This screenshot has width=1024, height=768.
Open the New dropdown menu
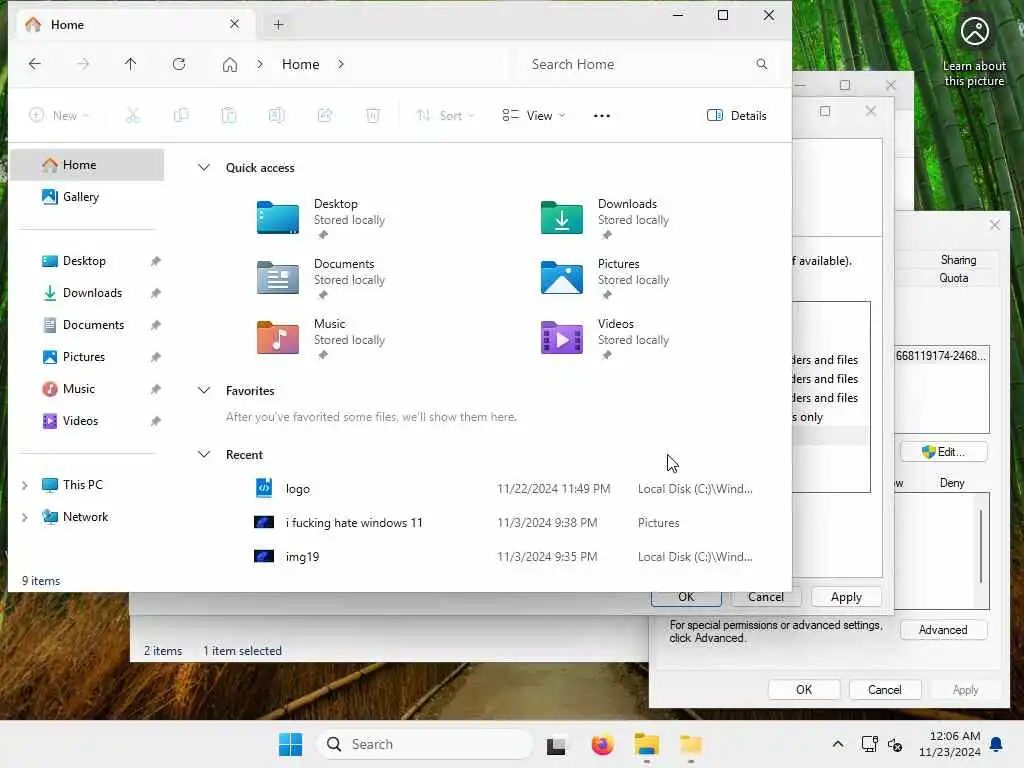click(59, 116)
